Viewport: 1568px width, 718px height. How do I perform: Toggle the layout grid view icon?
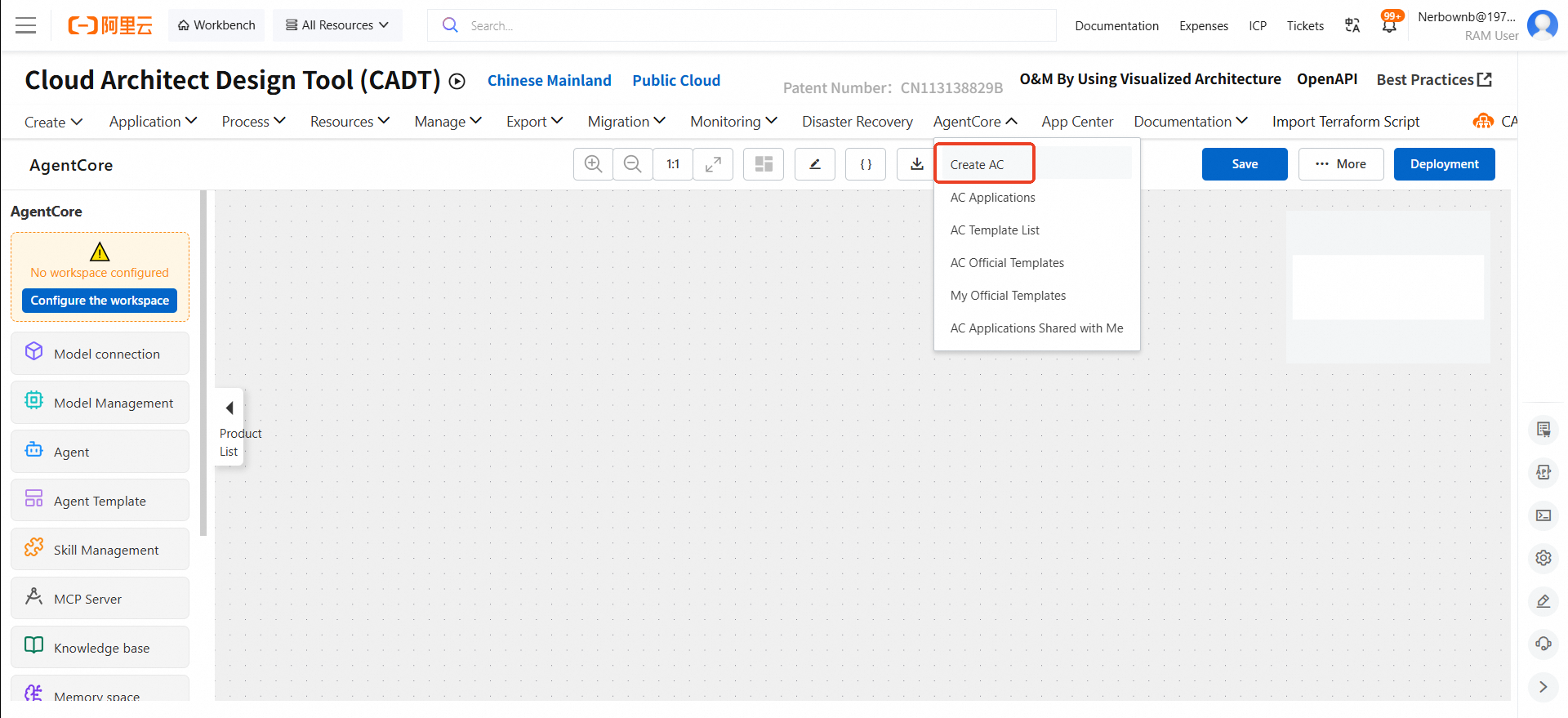click(x=764, y=164)
